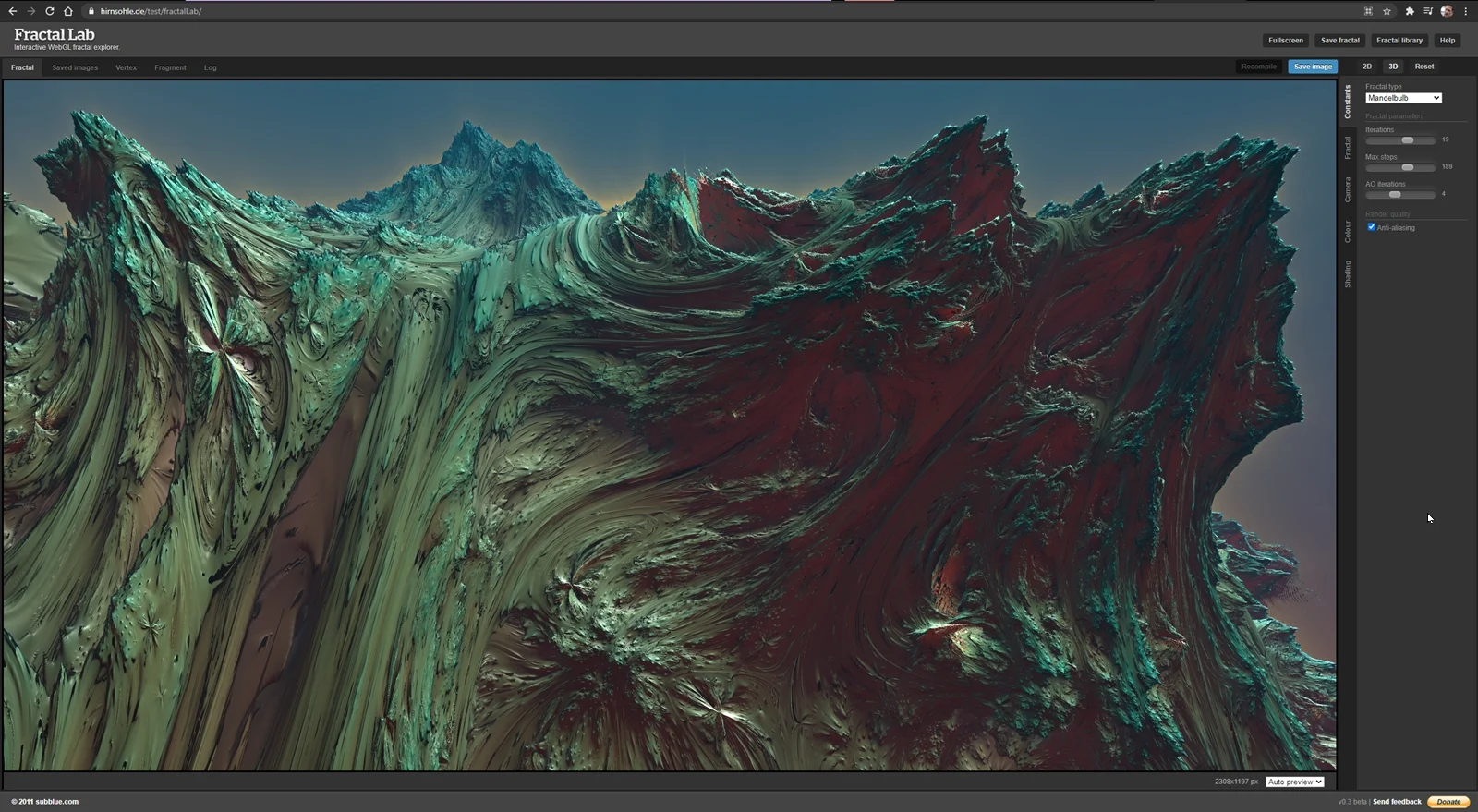Image resolution: width=1478 pixels, height=812 pixels.
Task: Click the subblue.com footer link
Action: click(57, 802)
